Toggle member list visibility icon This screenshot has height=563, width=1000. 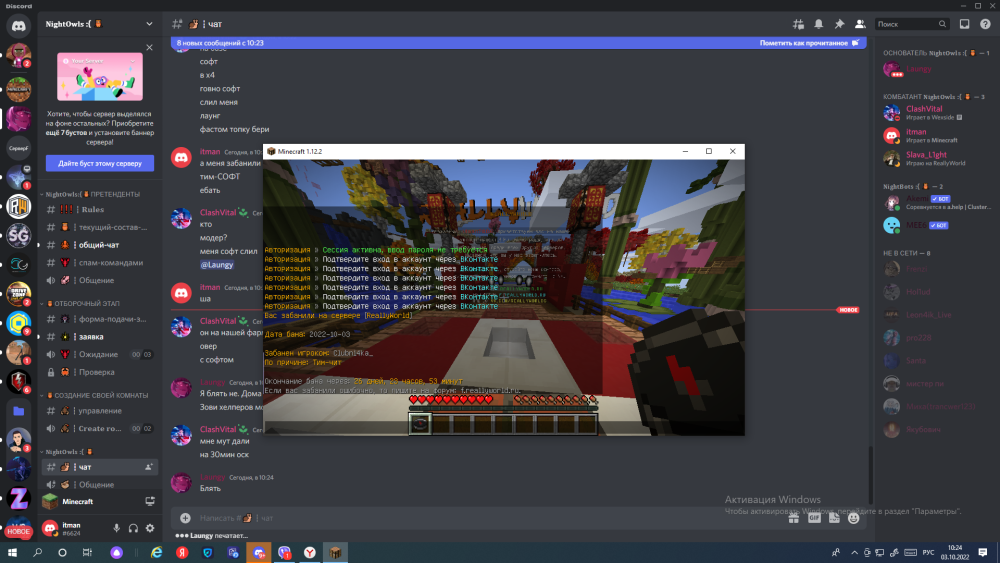click(860, 24)
